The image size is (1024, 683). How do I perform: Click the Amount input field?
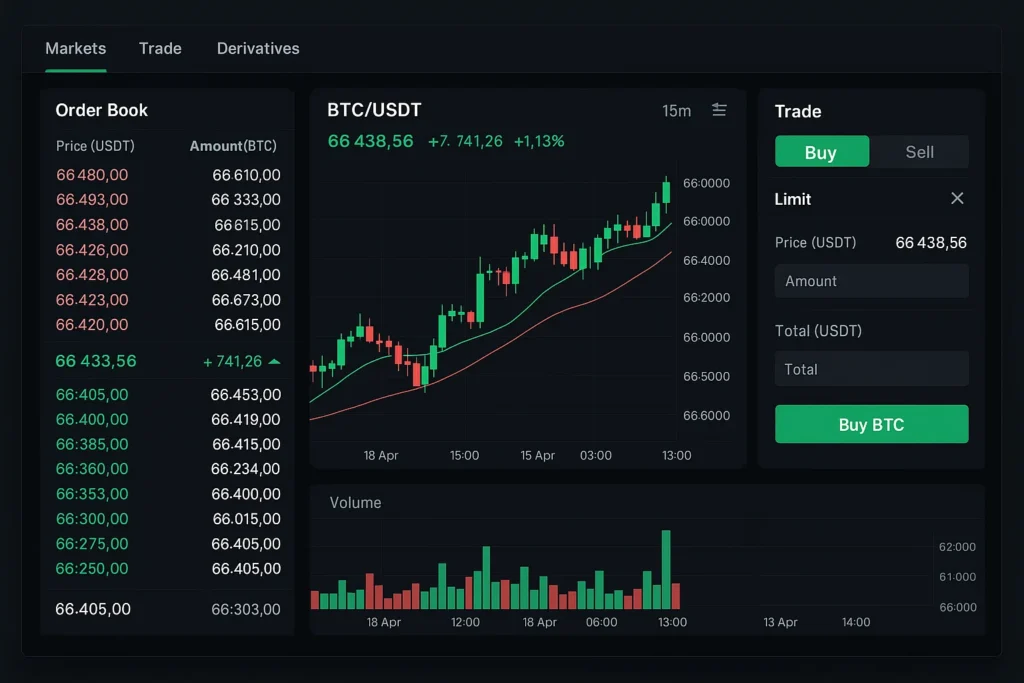[x=871, y=281]
